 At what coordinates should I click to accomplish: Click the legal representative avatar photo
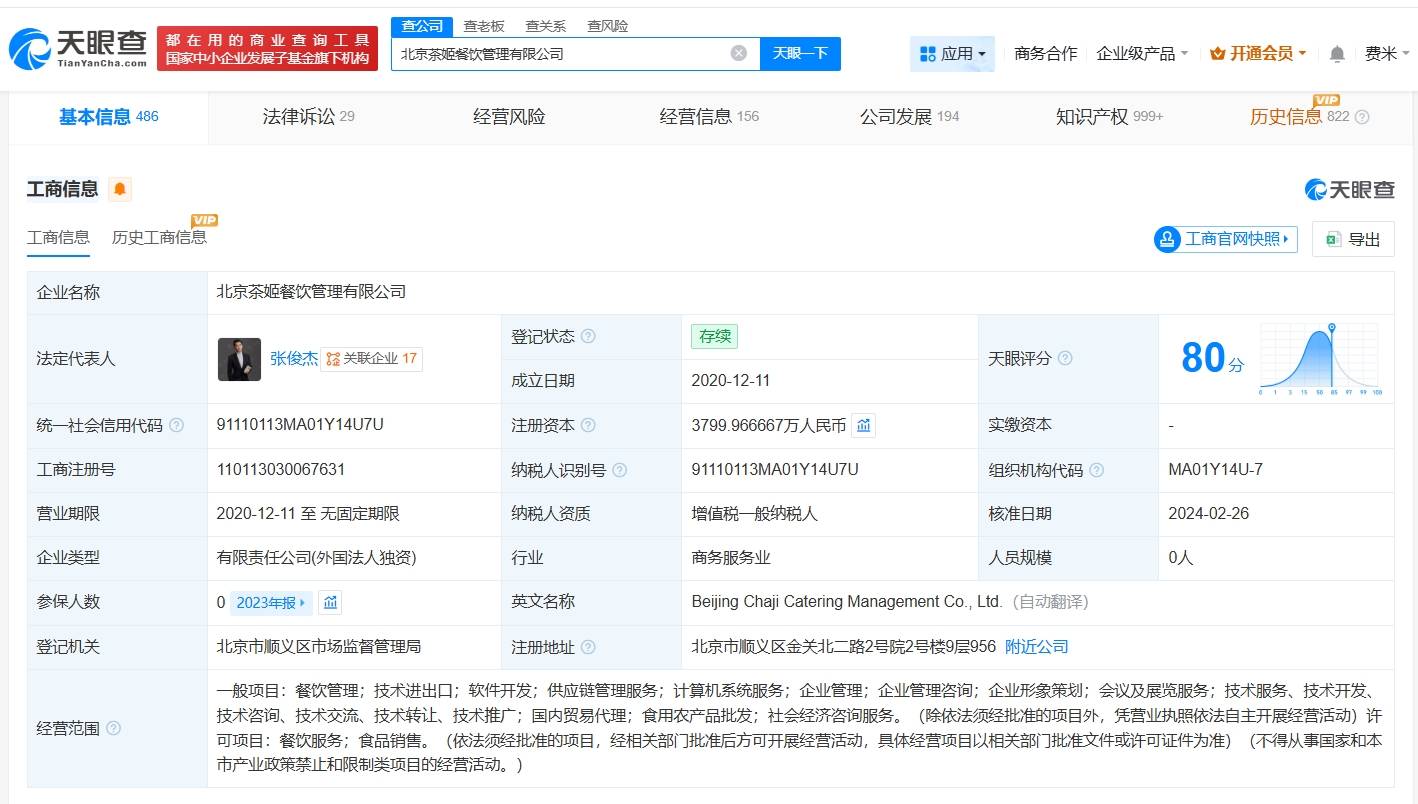(x=239, y=358)
